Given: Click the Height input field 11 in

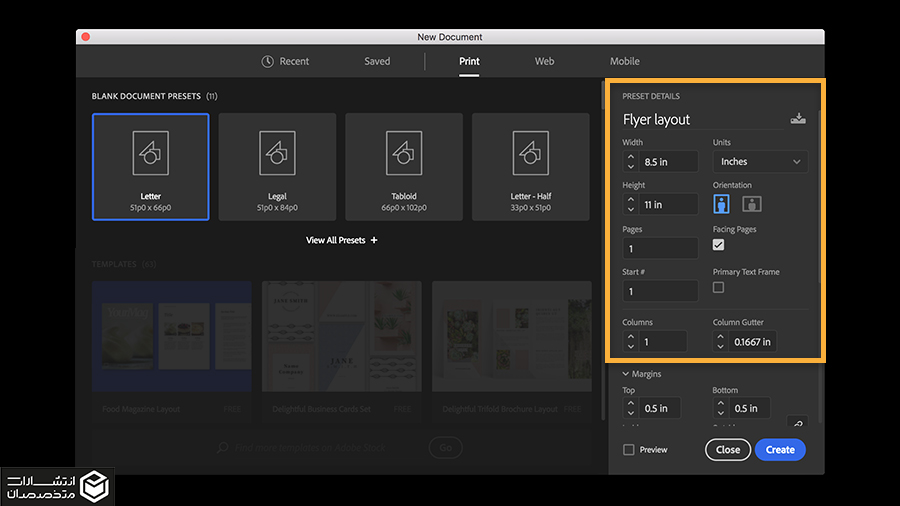Looking at the screenshot, I should 669,204.
